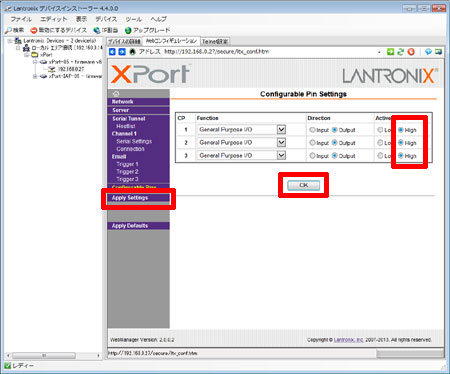Click the monitor icon at address bar end
This screenshot has width=450, height=374.
[x=438, y=52]
